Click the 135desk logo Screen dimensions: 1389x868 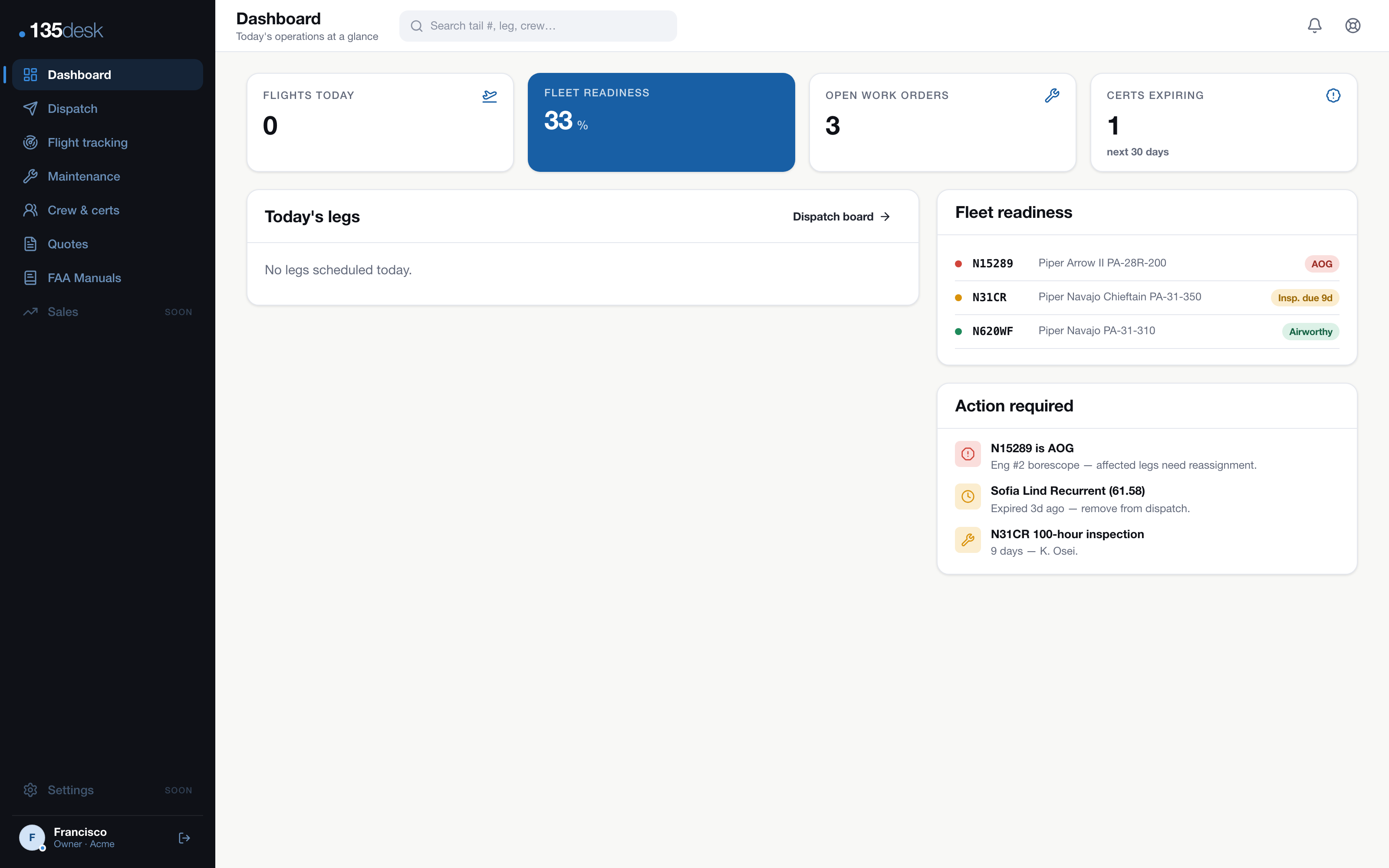coord(61,30)
